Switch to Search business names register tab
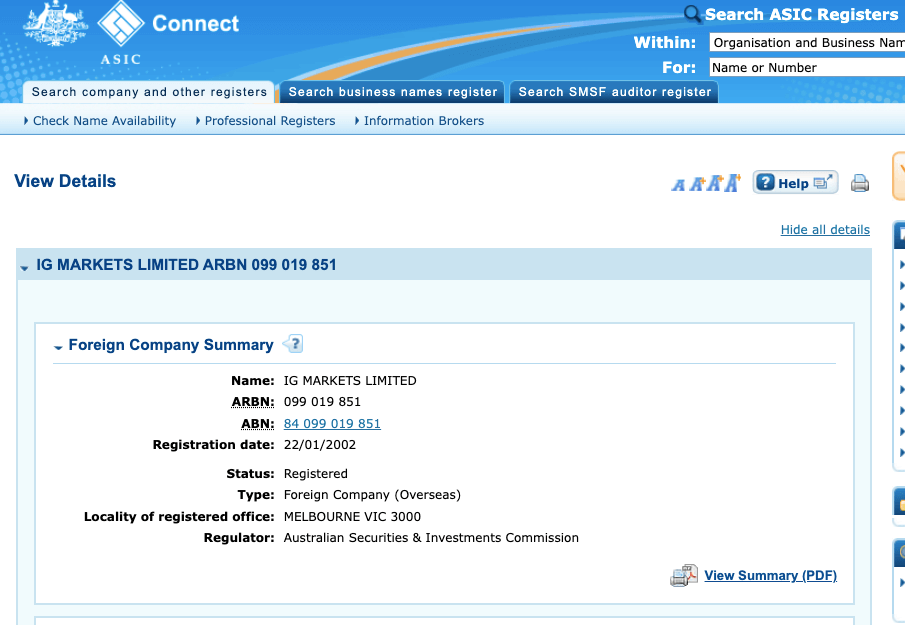Image resolution: width=905 pixels, height=625 pixels. point(392,92)
